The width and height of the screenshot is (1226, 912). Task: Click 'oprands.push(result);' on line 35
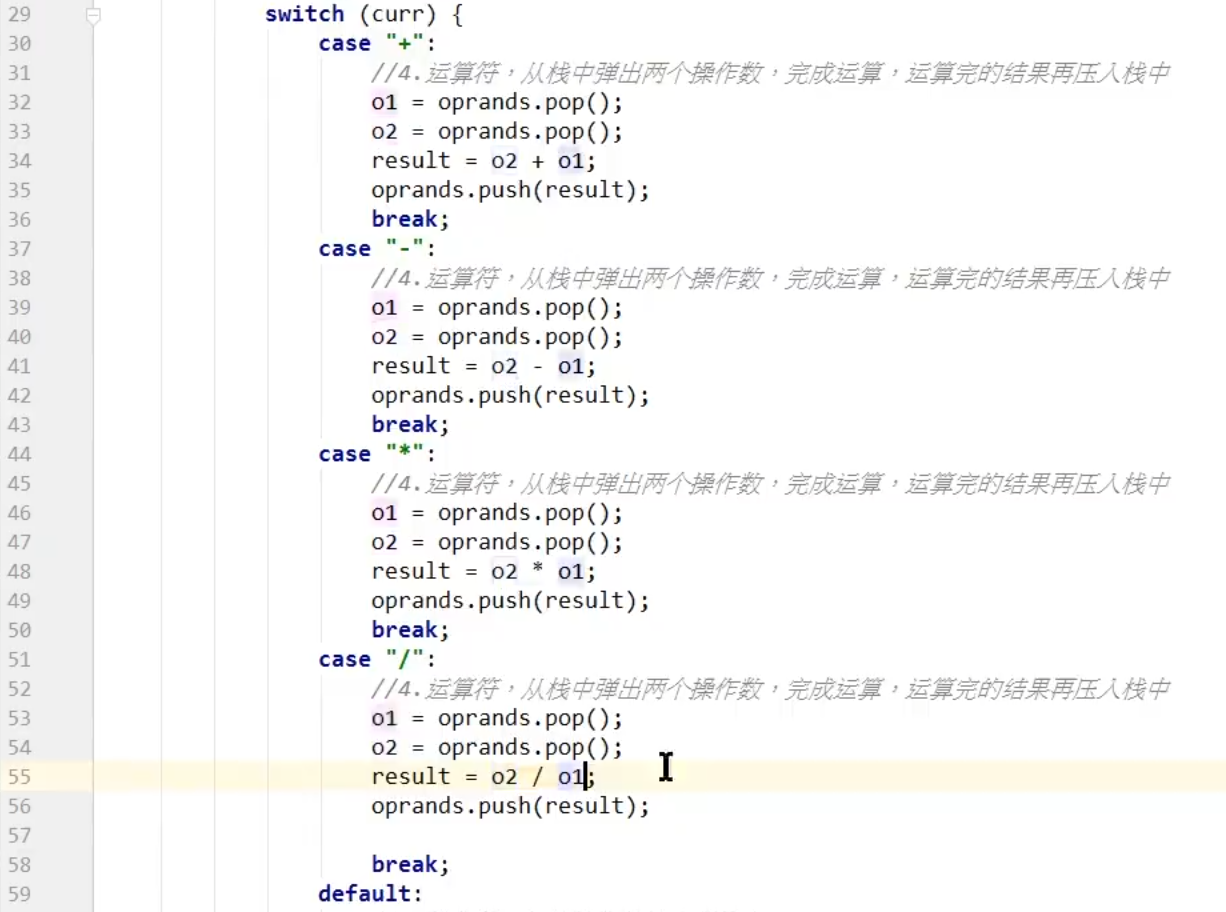click(510, 191)
